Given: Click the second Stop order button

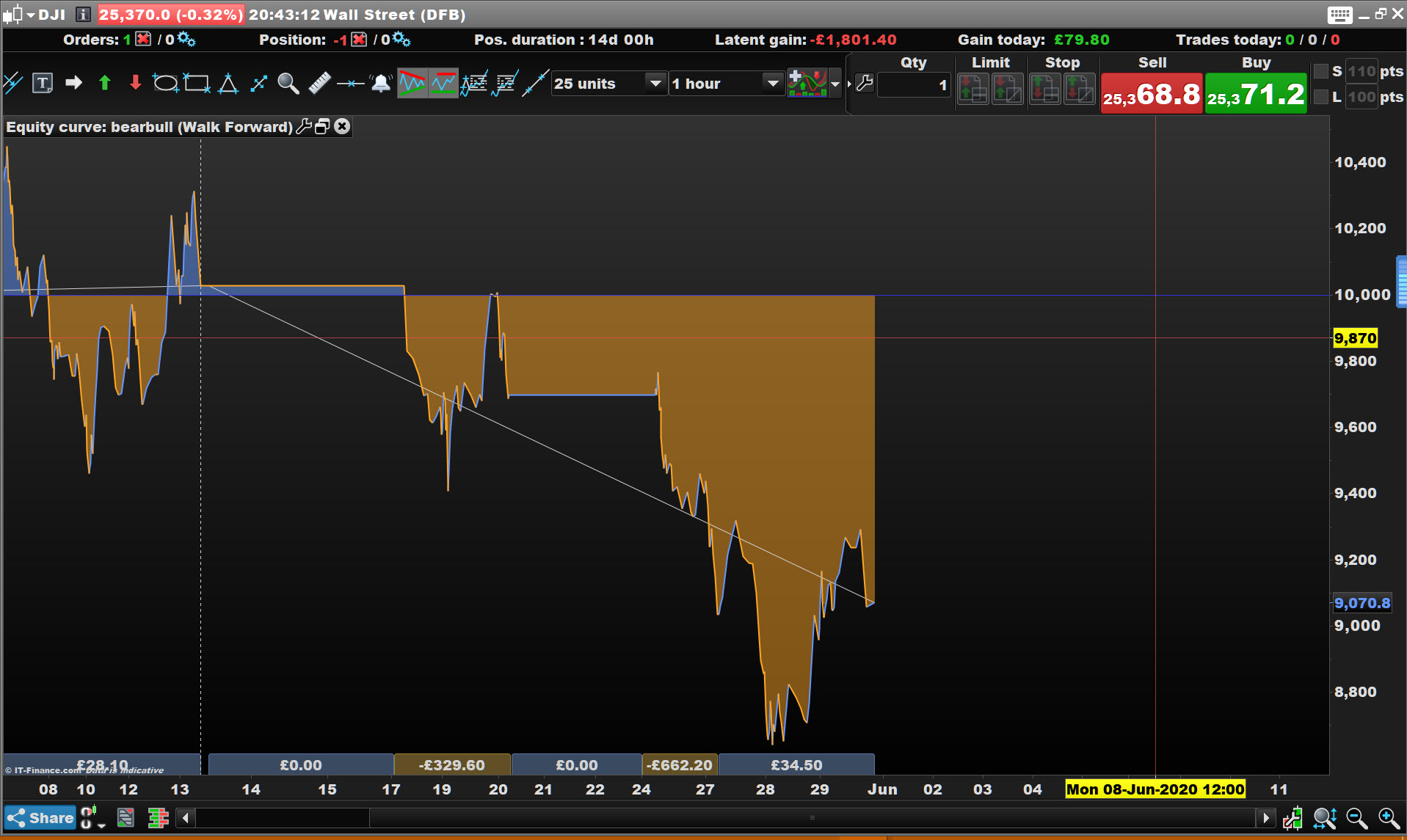Looking at the screenshot, I should (1079, 88).
